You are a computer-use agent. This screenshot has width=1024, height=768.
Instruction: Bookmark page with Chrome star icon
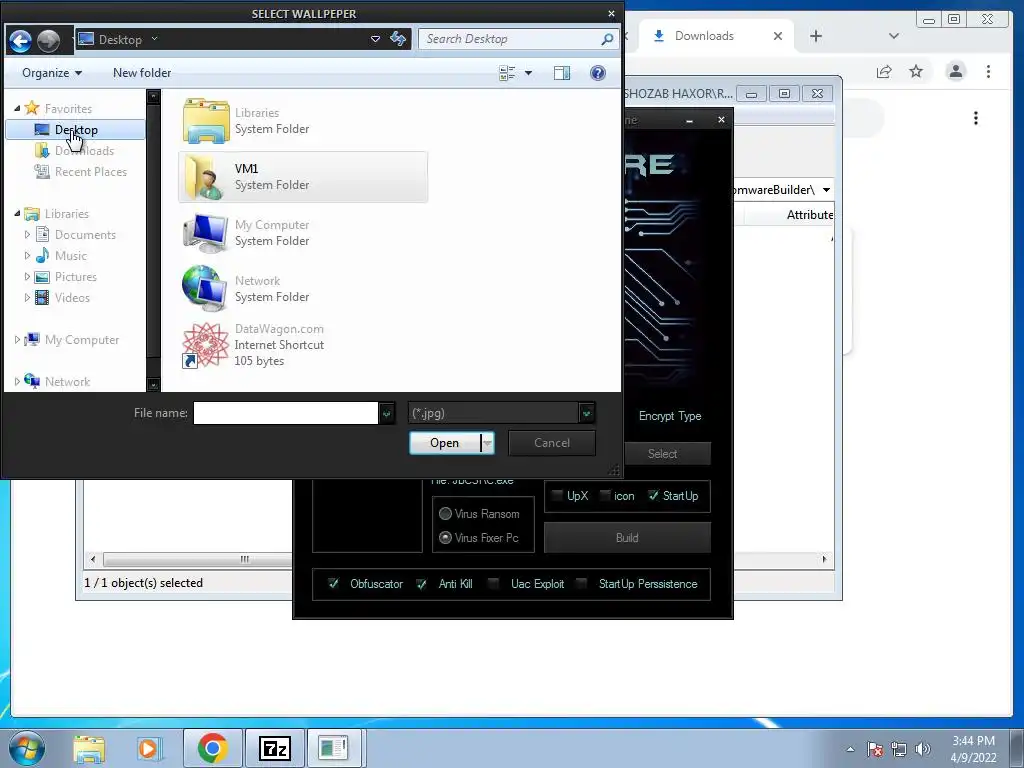pos(916,71)
